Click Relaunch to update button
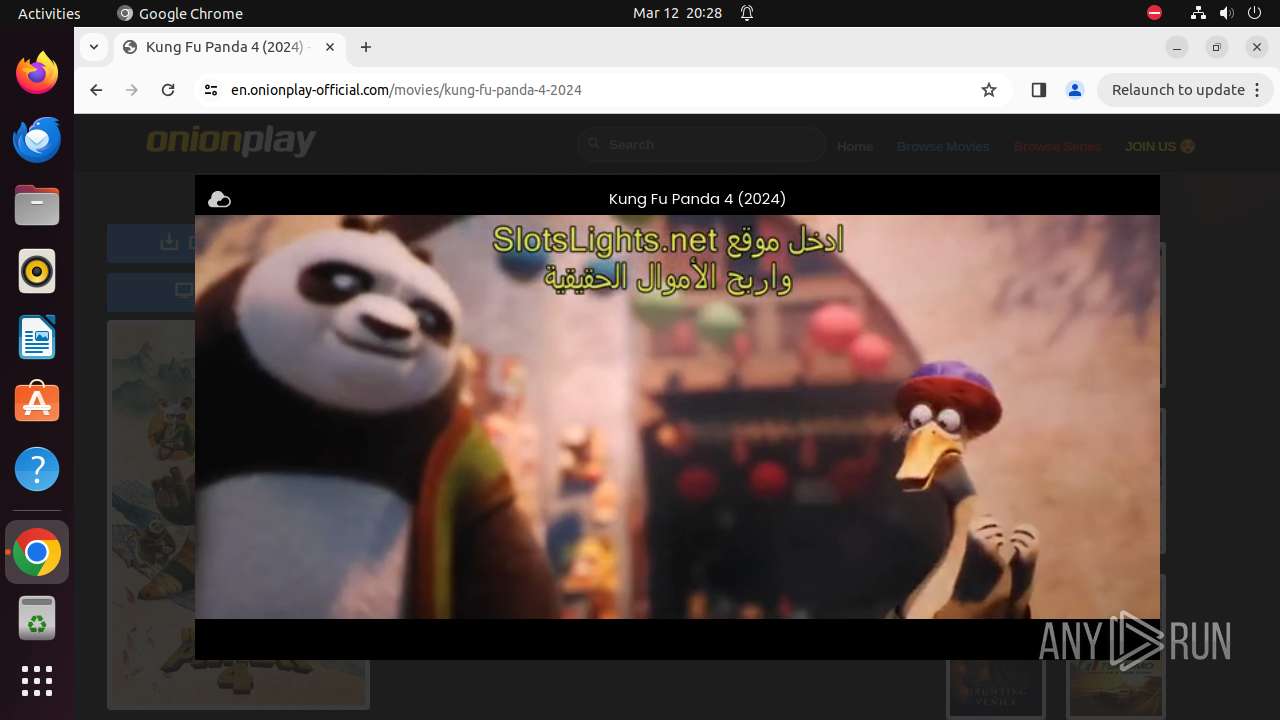Viewport: 1280px width, 720px height. [x=1185, y=90]
